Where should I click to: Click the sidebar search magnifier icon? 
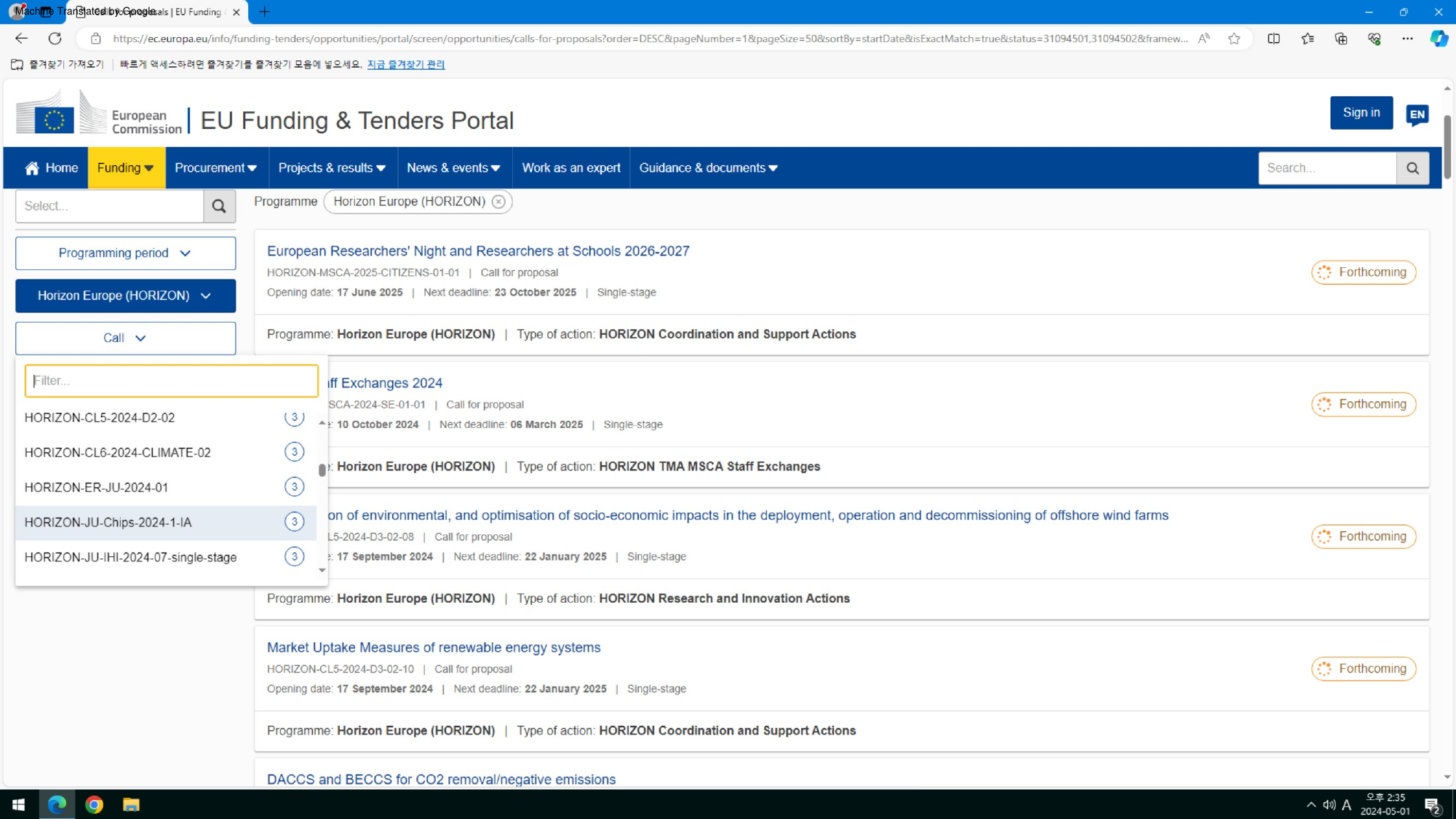click(x=219, y=206)
